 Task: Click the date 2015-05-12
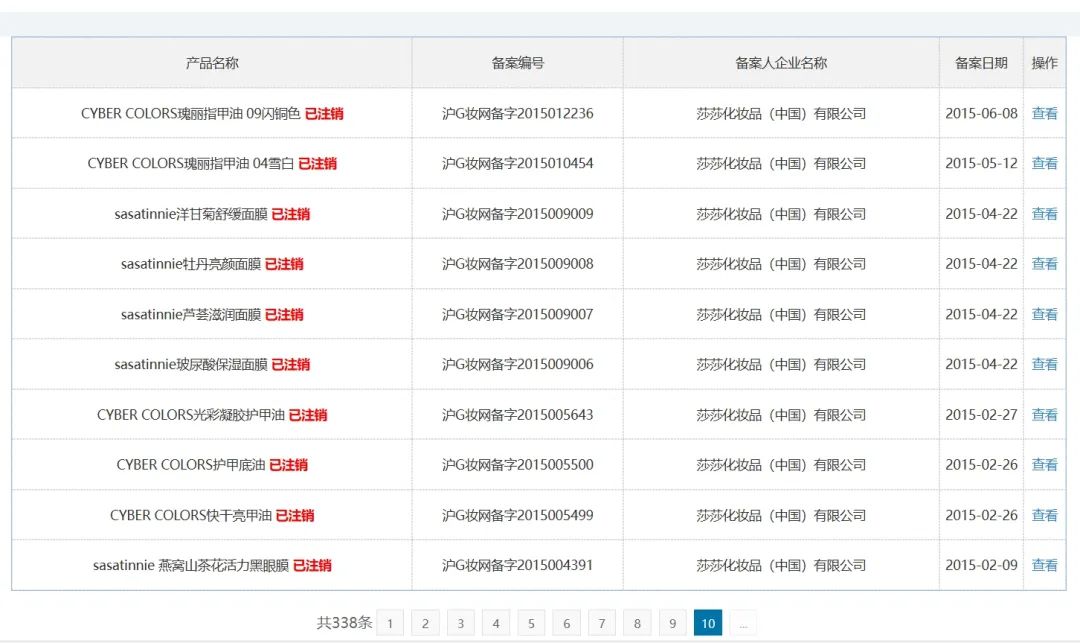click(981, 163)
